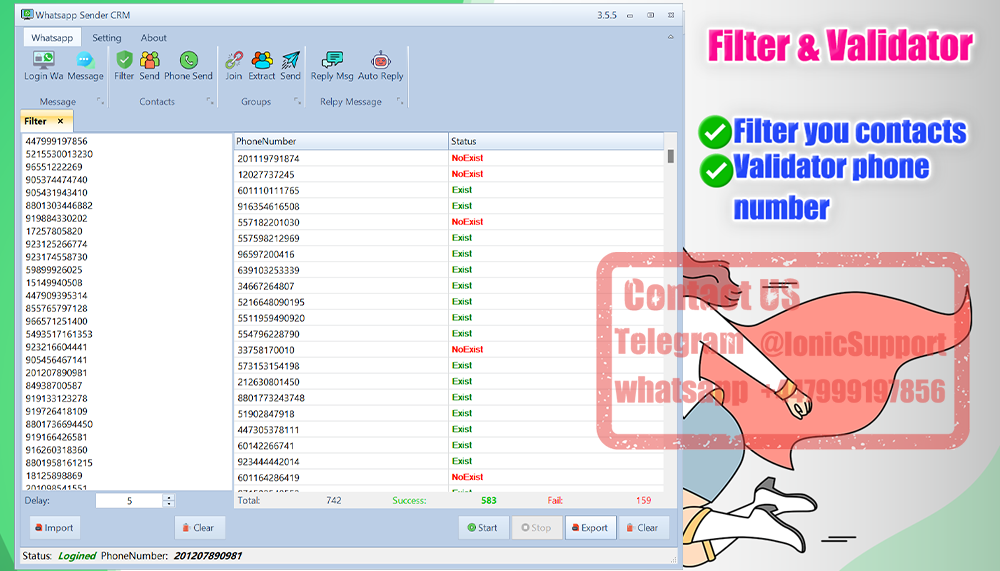
Task: Click 447999197856 in the input list
Action: tap(57, 141)
